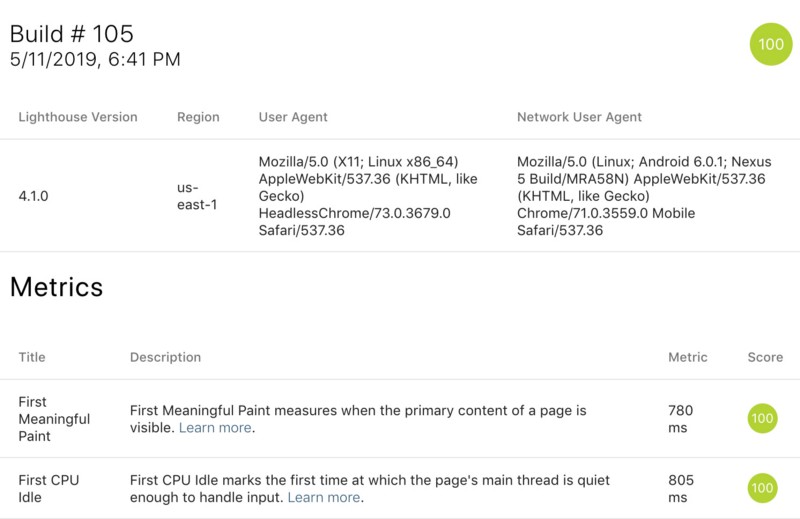Click the Metric column header
The width and height of the screenshot is (800, 519).
pos(688,357)
